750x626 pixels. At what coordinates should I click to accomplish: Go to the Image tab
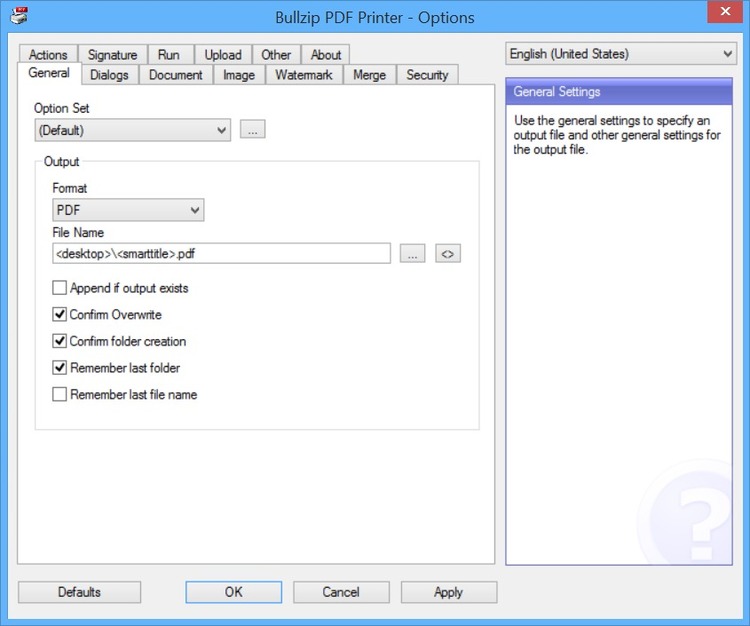(239, 75)
